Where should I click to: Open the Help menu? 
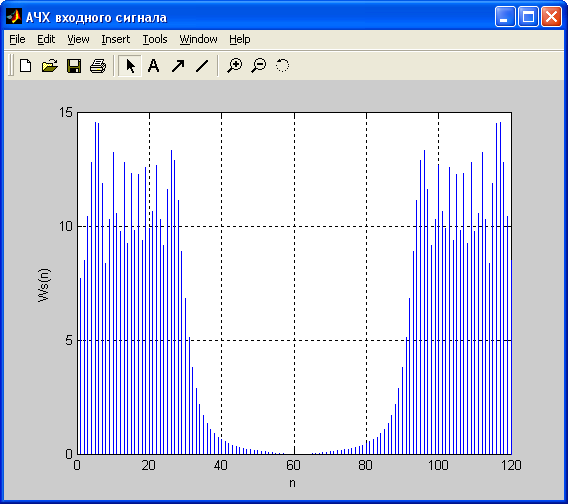point(240,39)
